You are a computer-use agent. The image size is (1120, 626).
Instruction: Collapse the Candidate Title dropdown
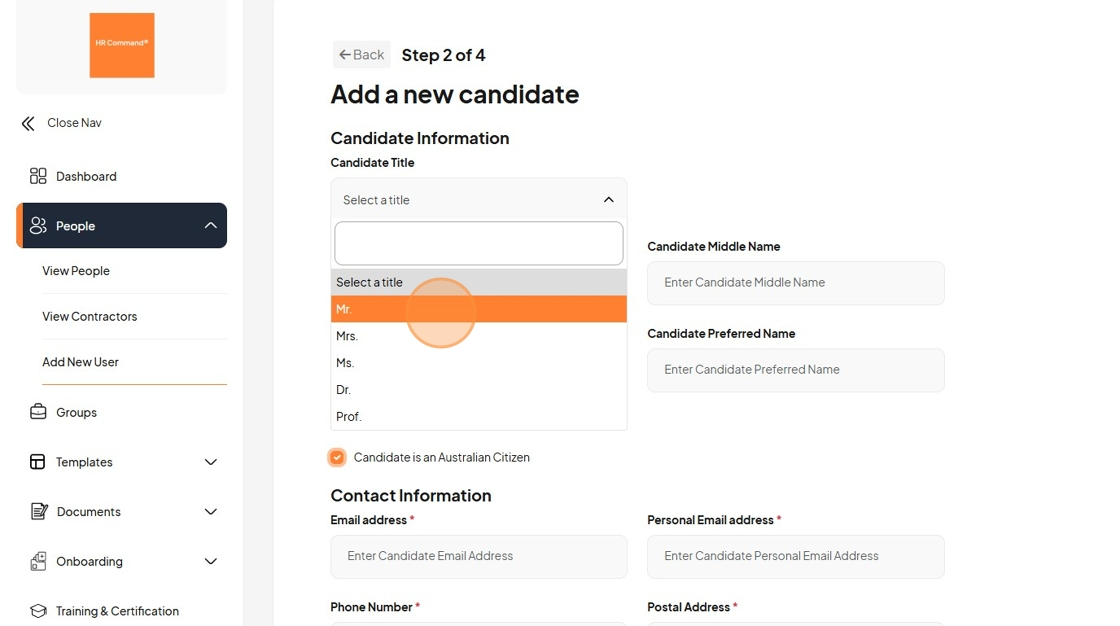pyautogui.click(x=609, y=200)
